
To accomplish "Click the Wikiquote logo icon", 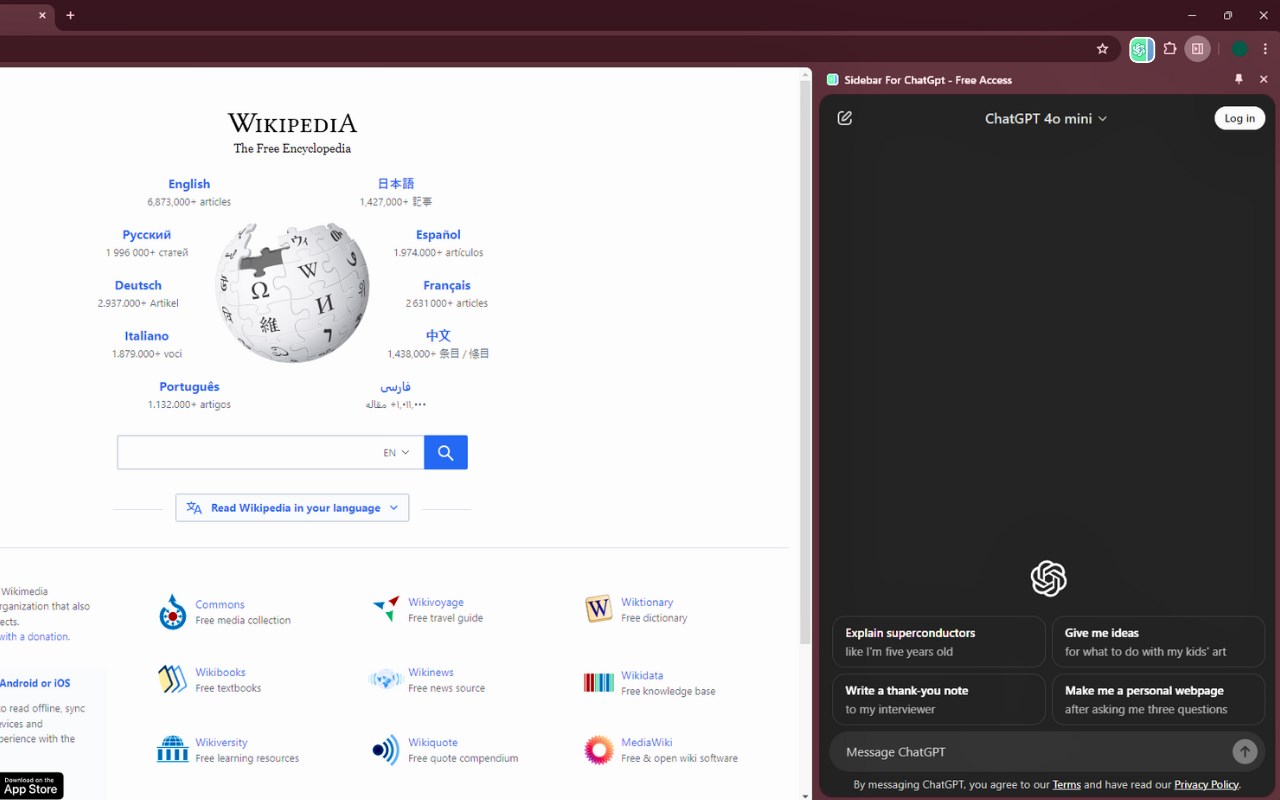I will coord(386,750).
